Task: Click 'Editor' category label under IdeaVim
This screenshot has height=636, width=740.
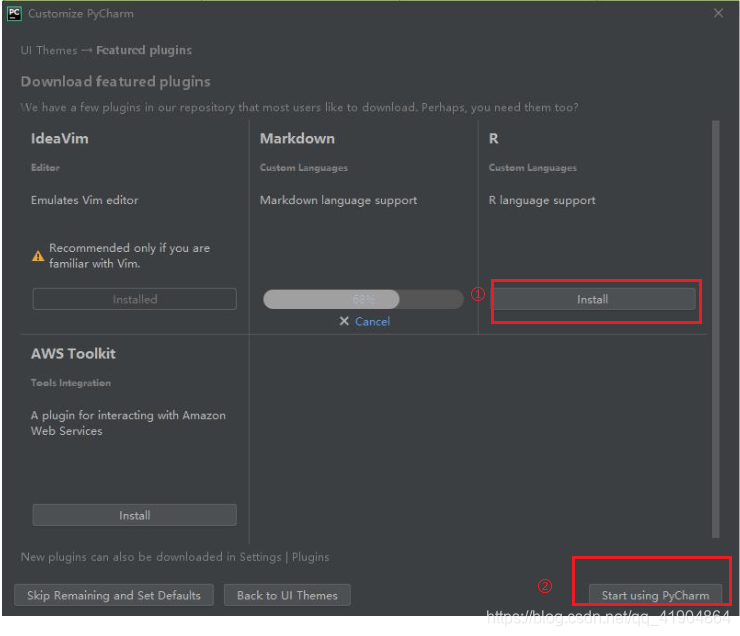Action: pyautogui.click(x=45, y=167)
